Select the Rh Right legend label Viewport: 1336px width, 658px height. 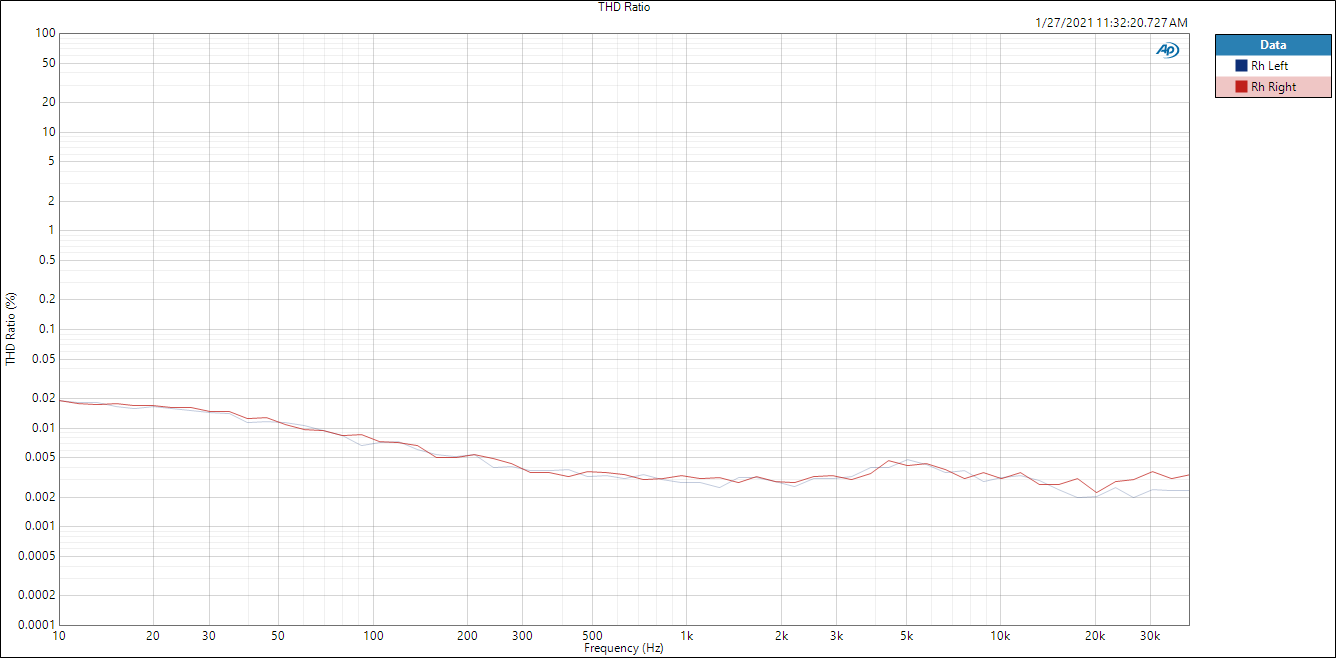point(1273,87)
